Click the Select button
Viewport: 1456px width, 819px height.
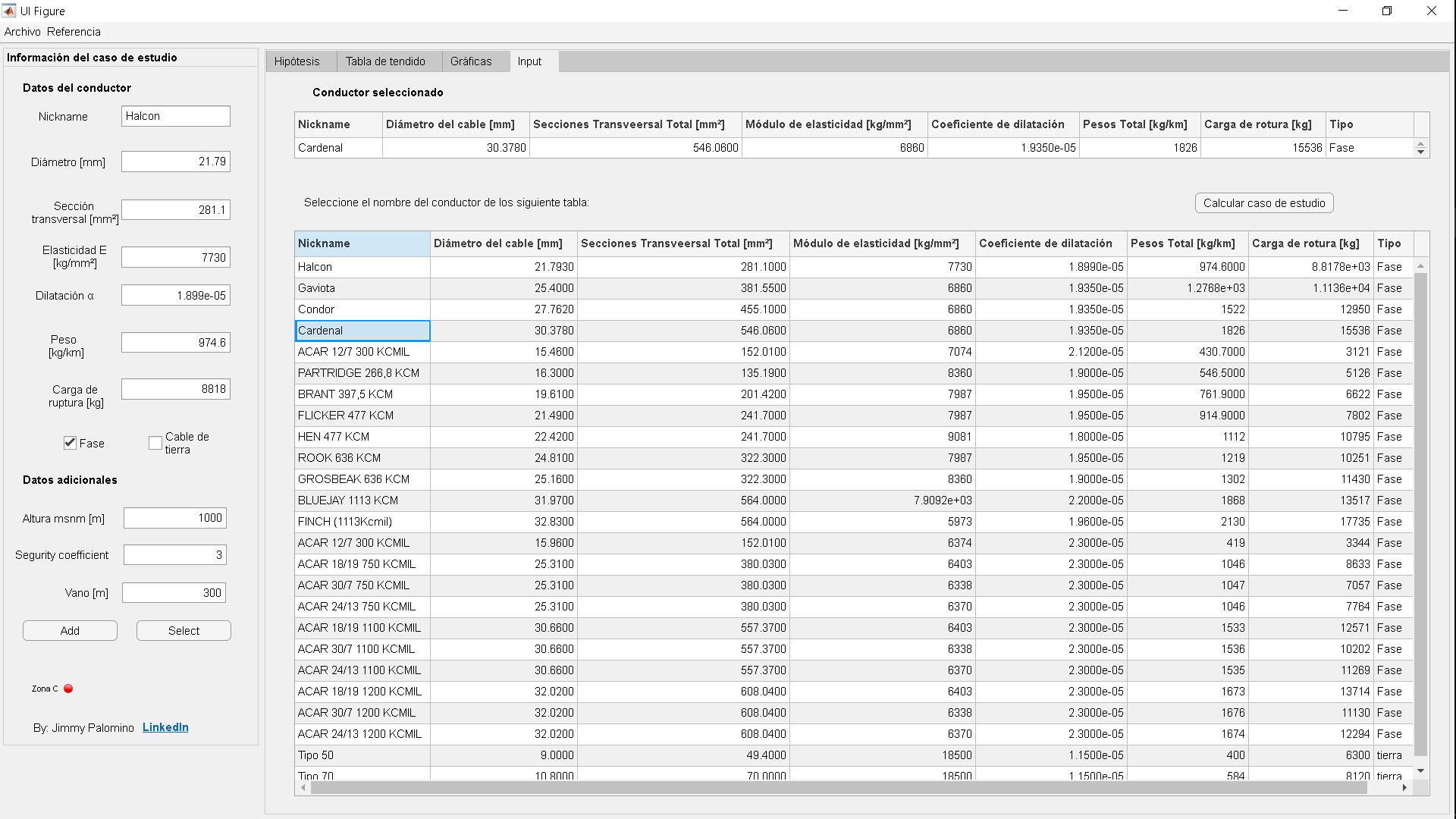click(x=183, y=630)
